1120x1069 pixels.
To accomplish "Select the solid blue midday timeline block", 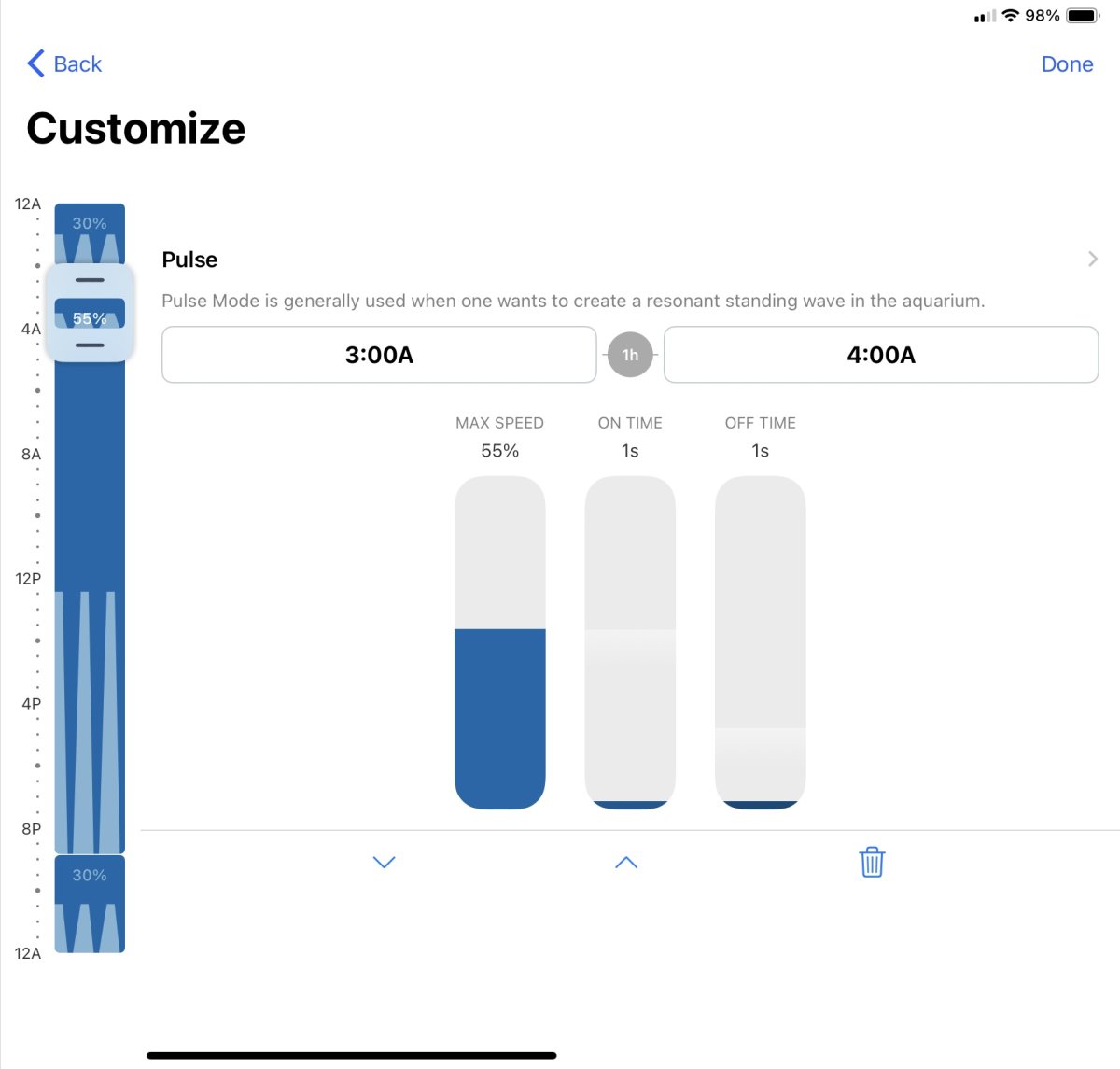I will 90,476.
